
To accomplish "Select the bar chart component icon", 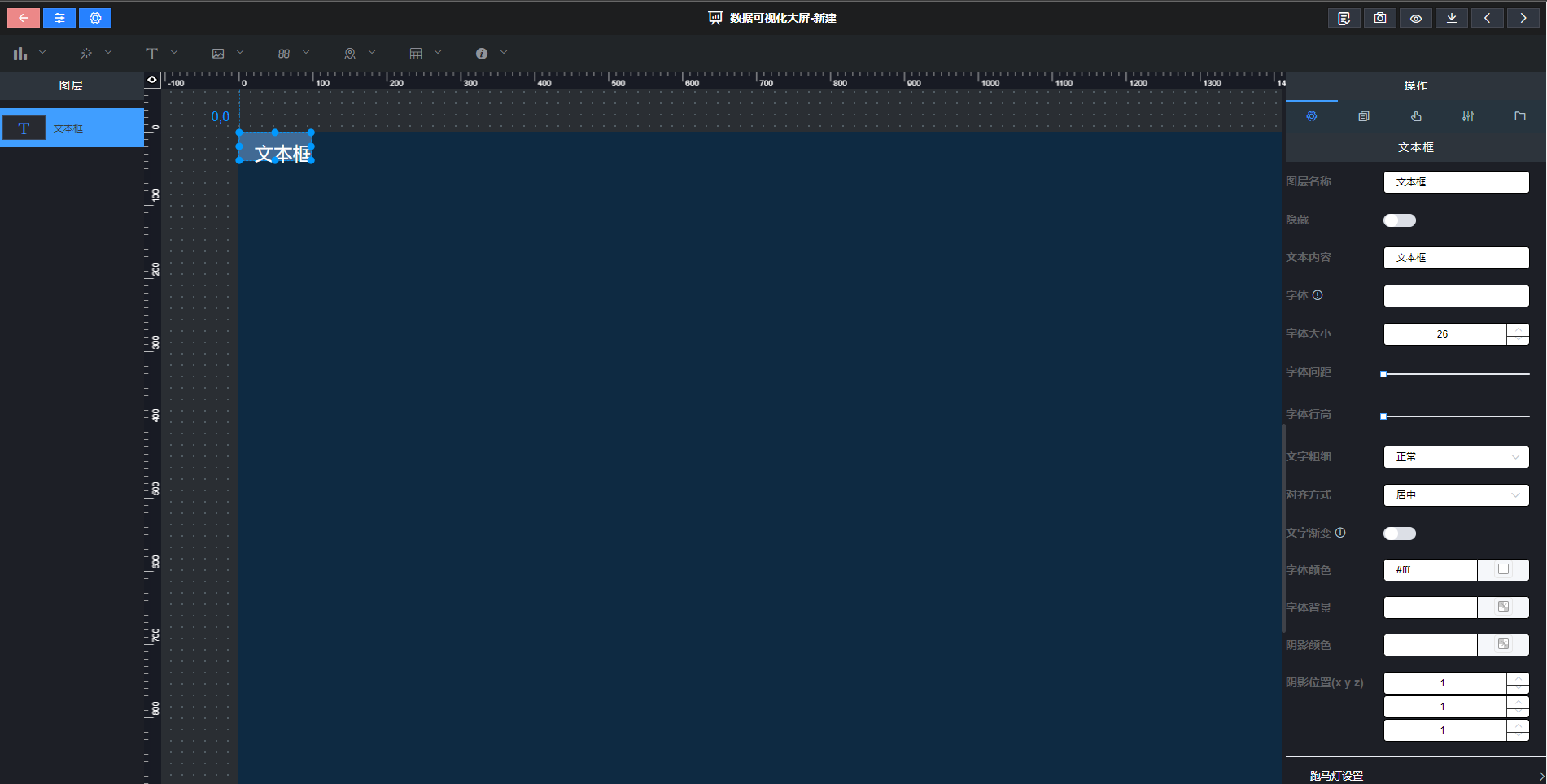I will [20, 54].
